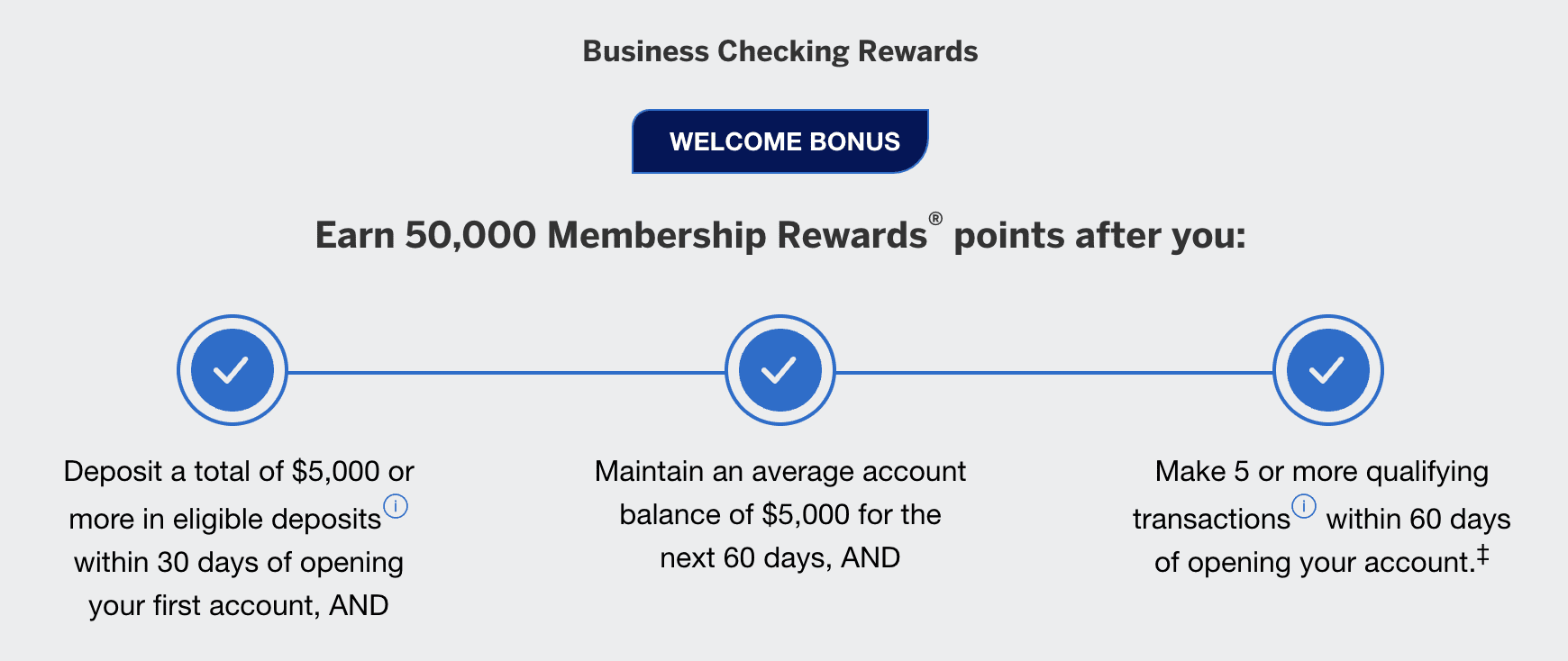Click balance of $5,000 for the text

[780, 515]
